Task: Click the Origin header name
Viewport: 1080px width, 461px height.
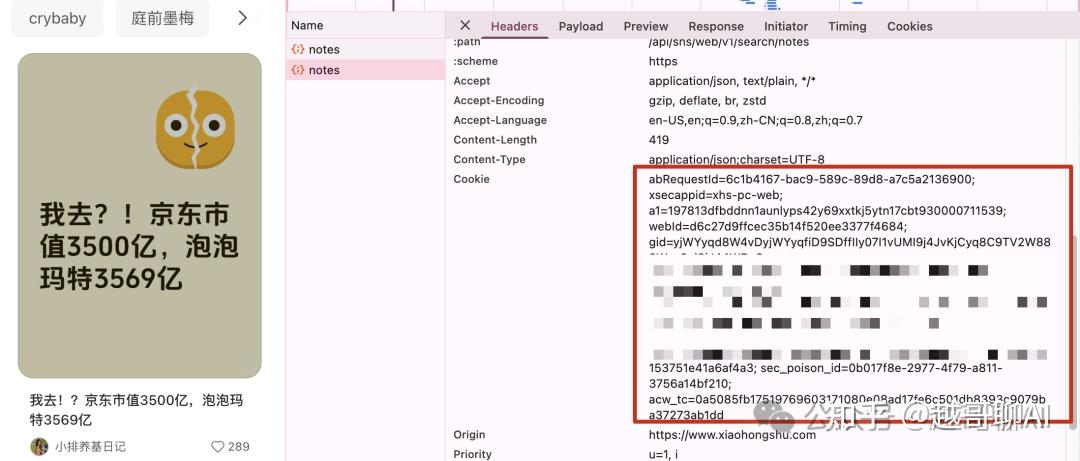Action: [x=469, y=435]
